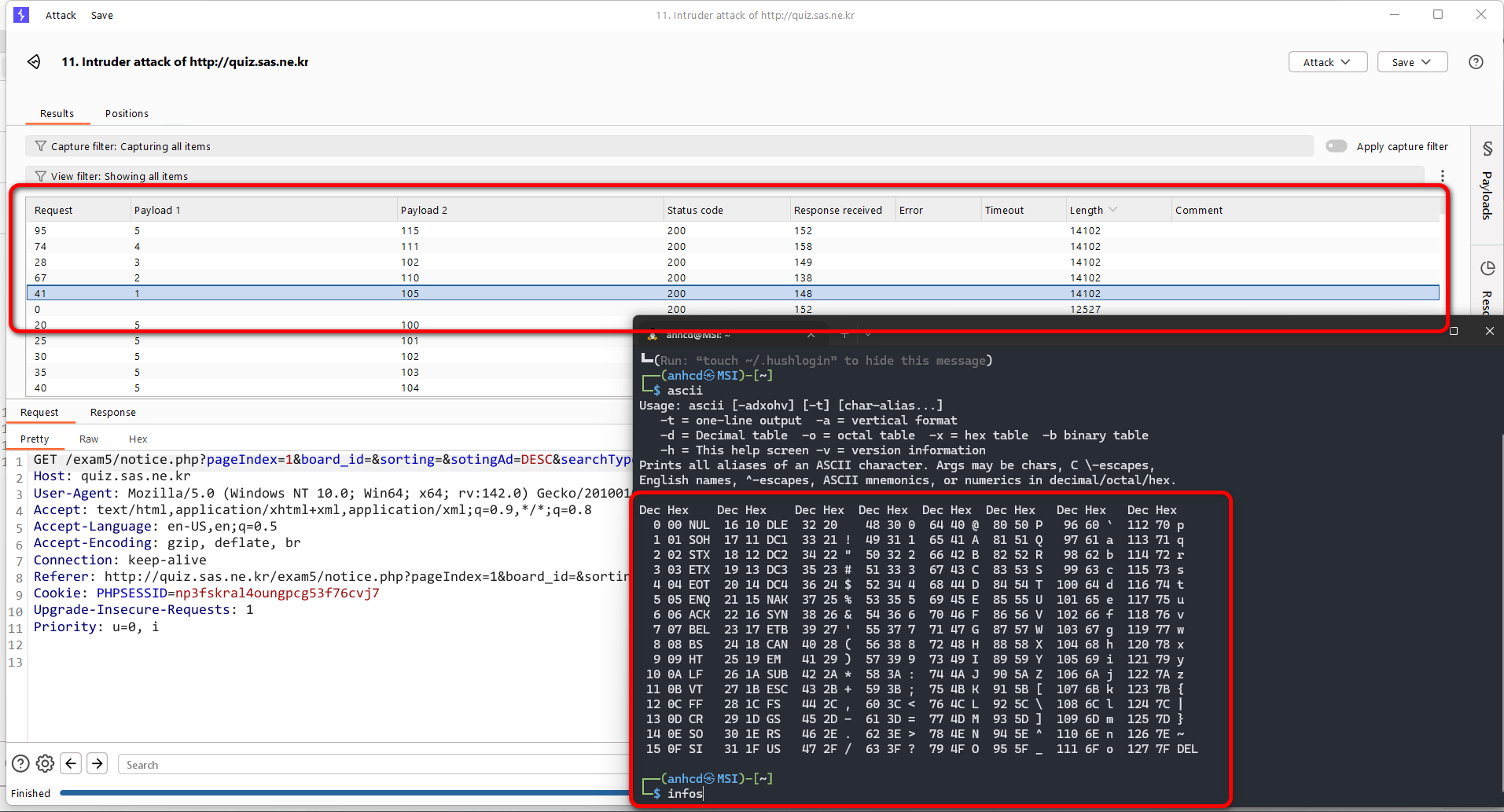The height and width of the screenshot is (812, 1504).
Task: Select the Hex view of request
Action: click(x=138, y=439)
